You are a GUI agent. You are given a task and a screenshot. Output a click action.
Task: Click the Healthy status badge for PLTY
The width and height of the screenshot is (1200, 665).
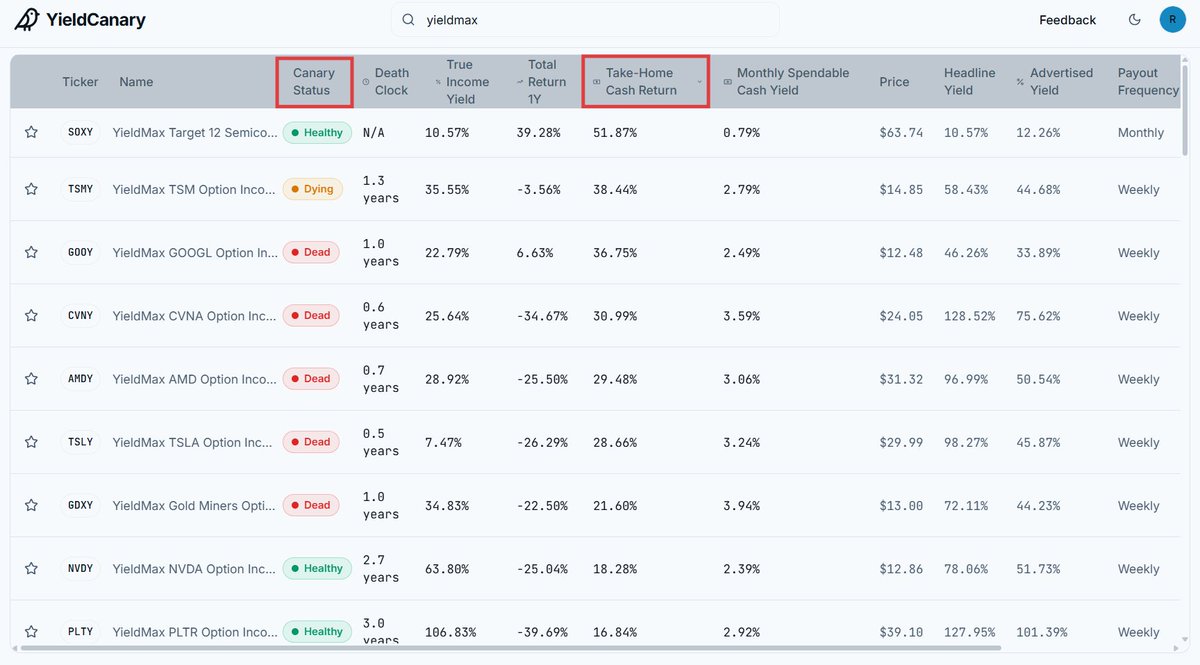click(317, 631)
